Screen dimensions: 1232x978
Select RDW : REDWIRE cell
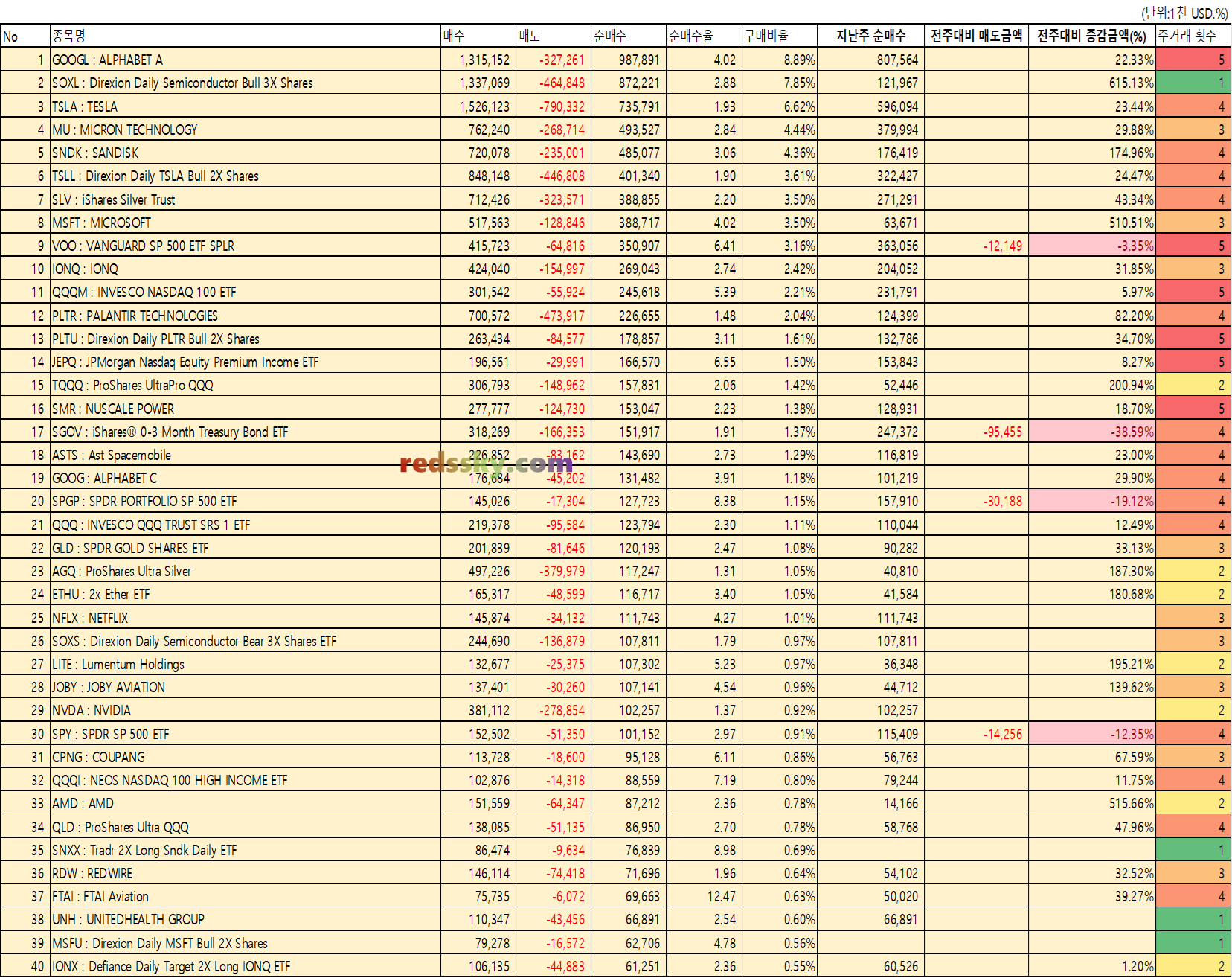(x=246, y=873)
